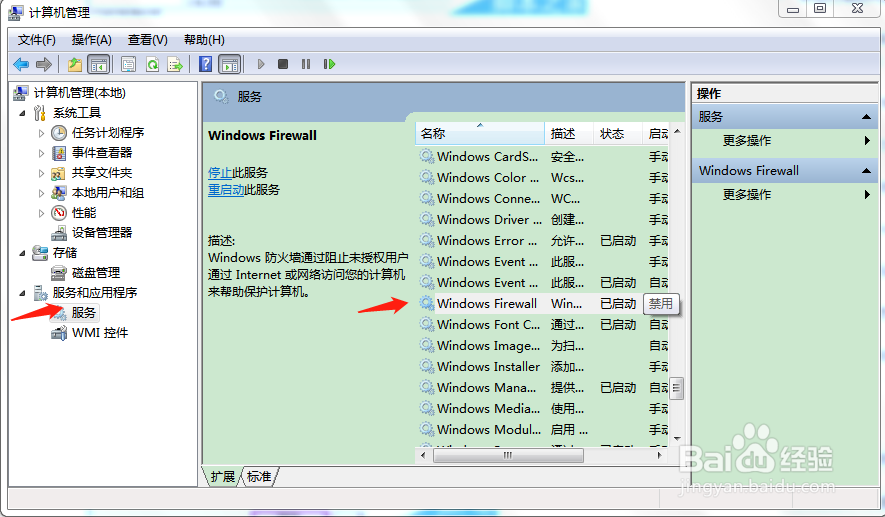Select the Windows Font C... service row
The image size is (885, 517).
[x=543, y=325]
